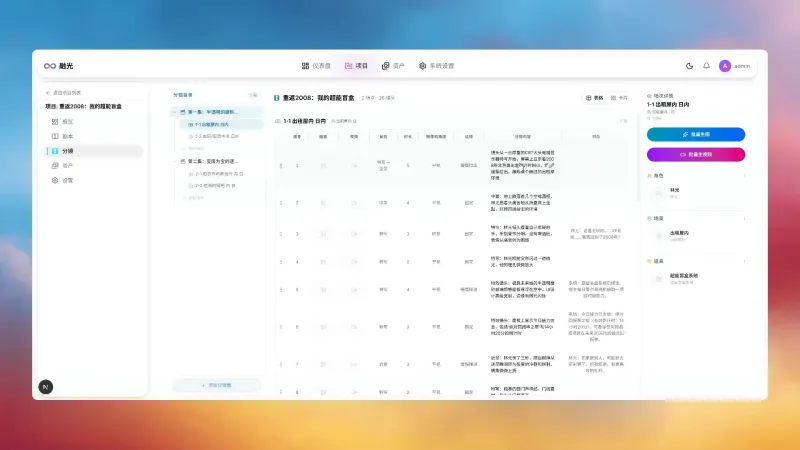Open 剧本 in the project sidebar
Screen dimensions: 800x450
[x=67, y=136]
